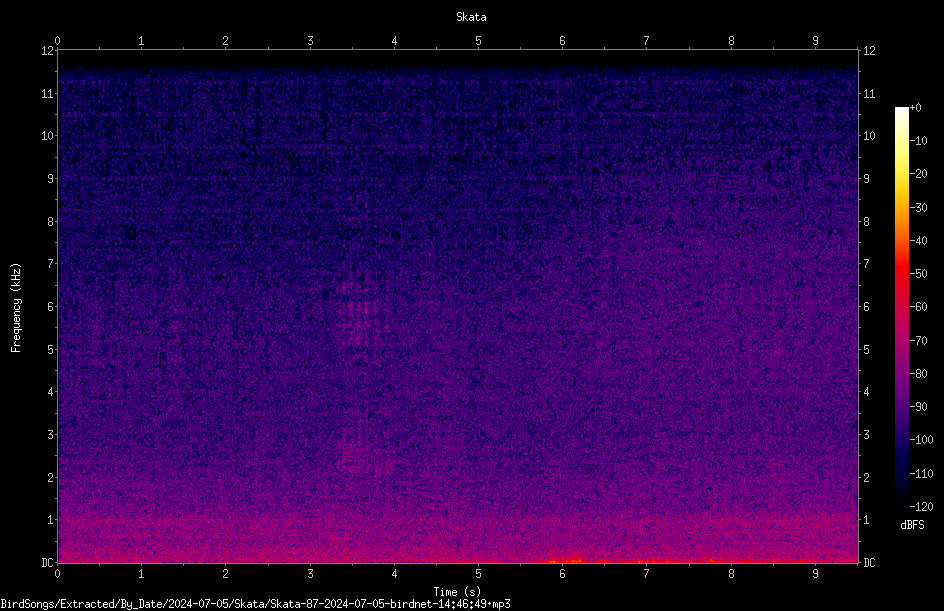Click the "7" tick on the top time axis
The height and width of the screenshot is (611, 944).
pos(647,41)
